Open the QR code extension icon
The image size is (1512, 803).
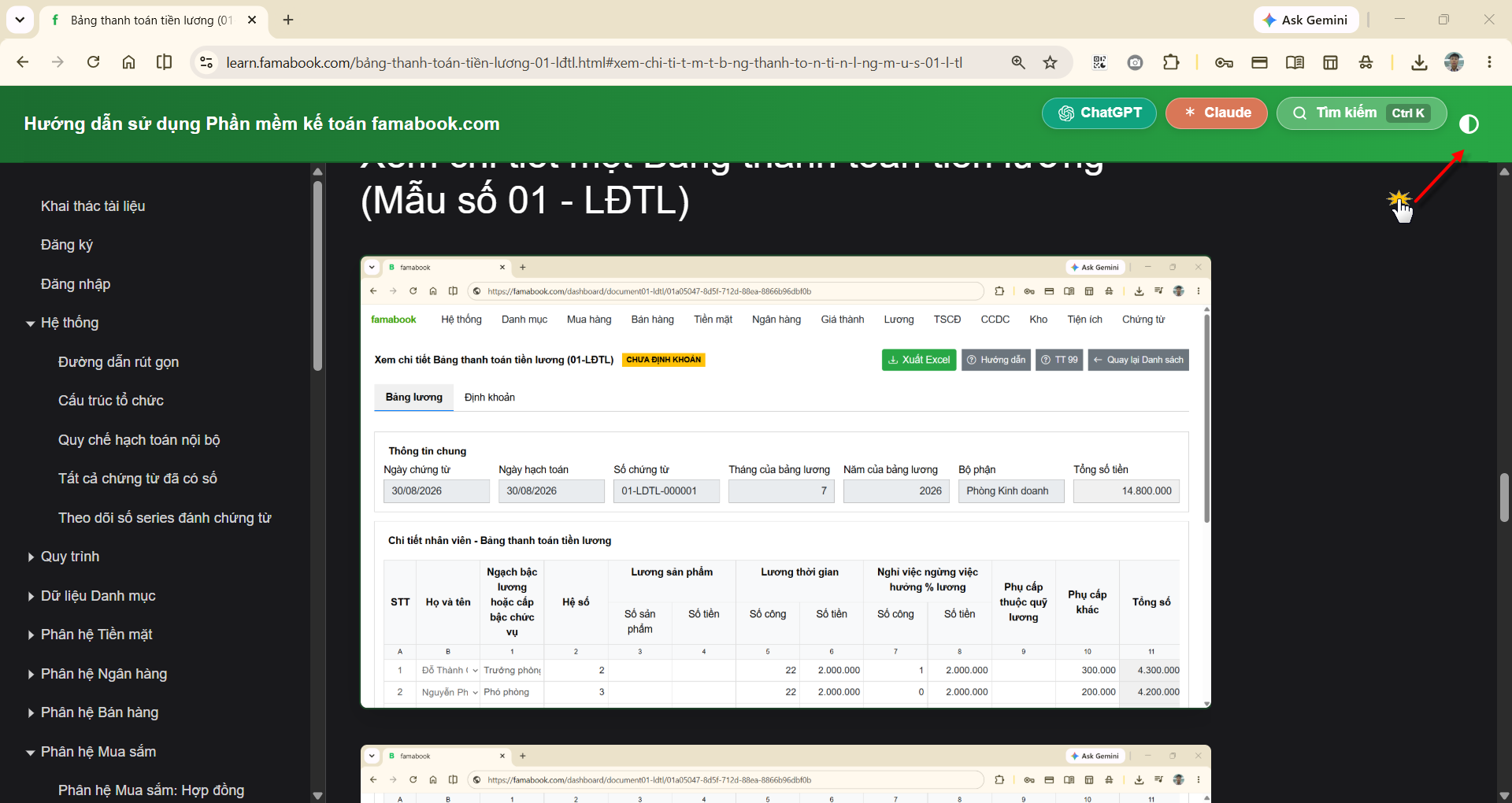1100,62
